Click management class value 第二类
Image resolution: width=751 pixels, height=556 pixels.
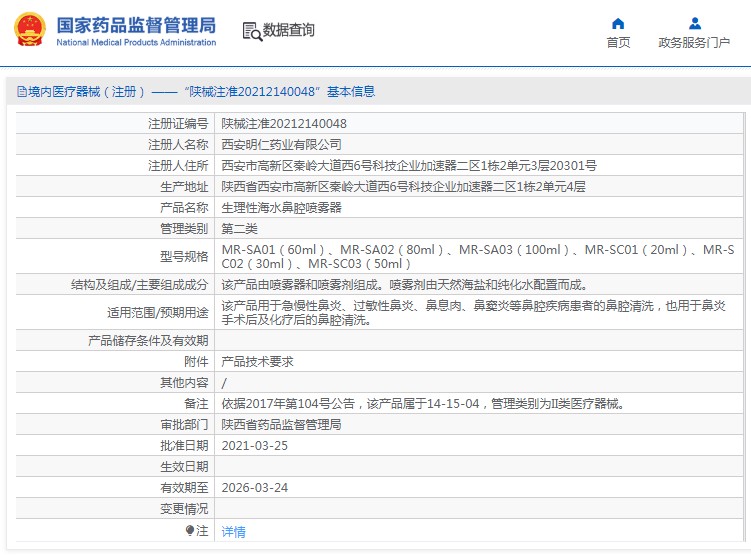239,229
